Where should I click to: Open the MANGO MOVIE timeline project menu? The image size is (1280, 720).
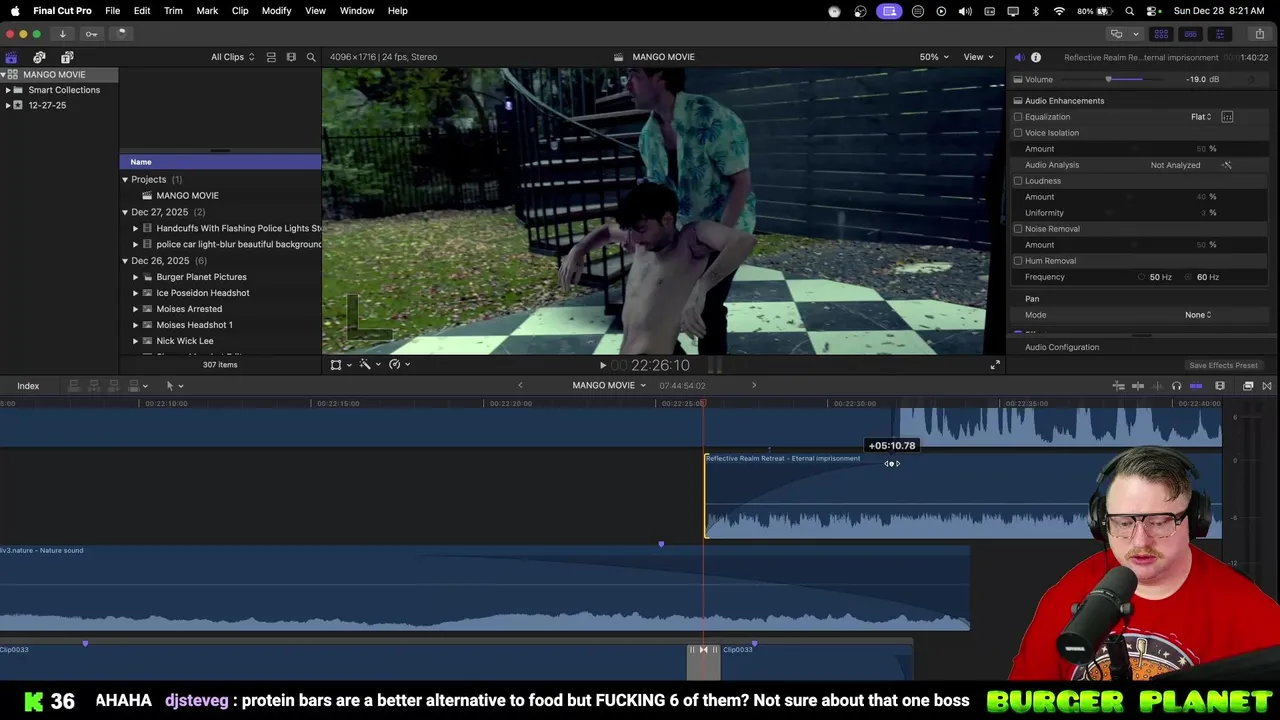[x=609, y=386]
